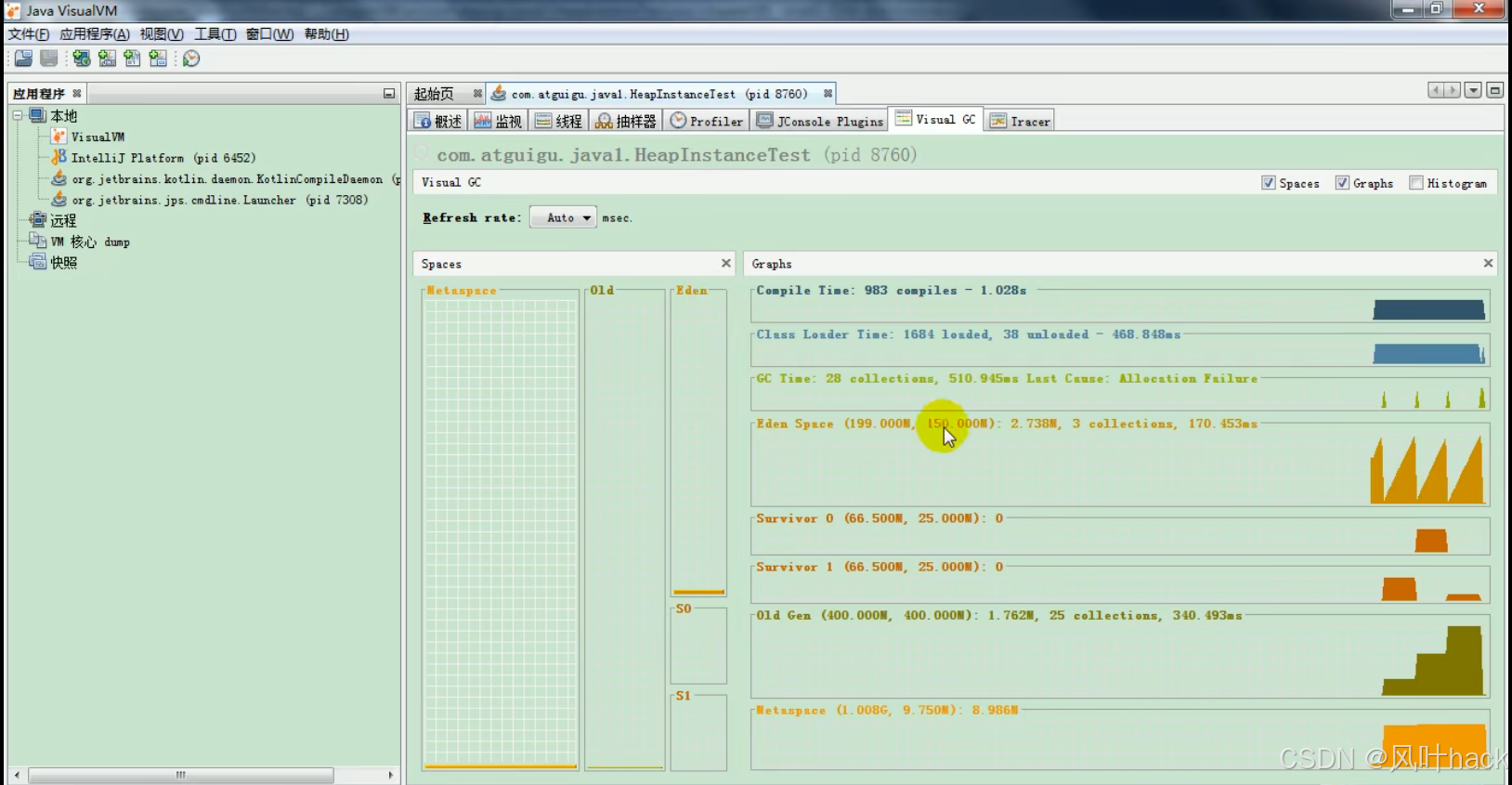Click scrollbar right arrow in applications panel
This screenshot has height=785, width=1512.
(x=391, y=775)
